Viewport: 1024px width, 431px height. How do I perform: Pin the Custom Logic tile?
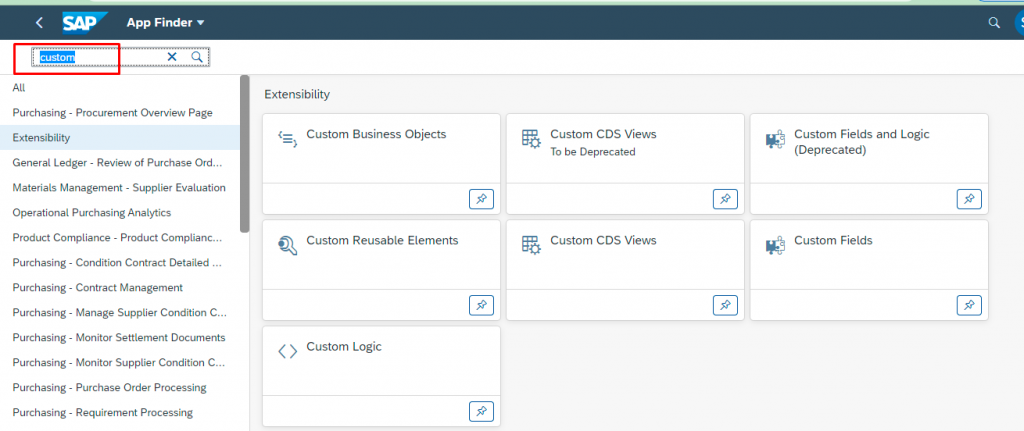[x=481, y=411]
